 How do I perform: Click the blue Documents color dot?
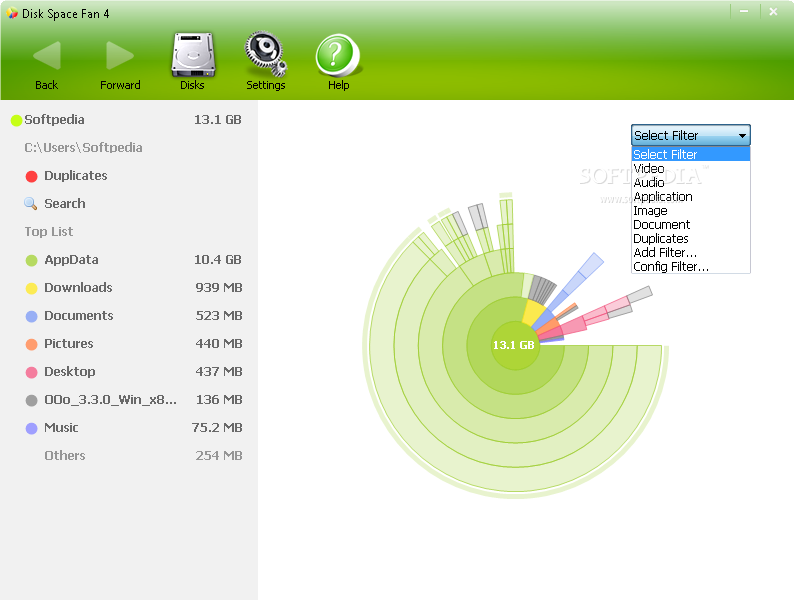[x=31, y=316]
